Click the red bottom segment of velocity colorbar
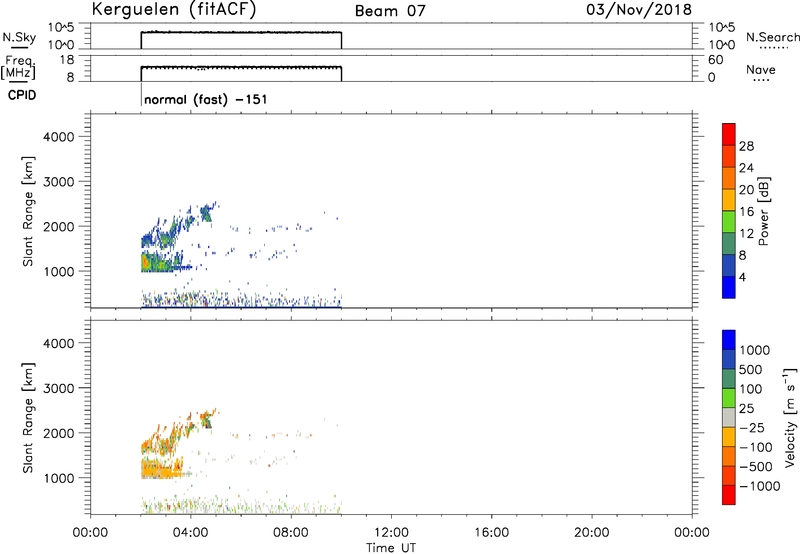Image resolution: width=800 pixels, height=554 pixels. click(729, 495)
